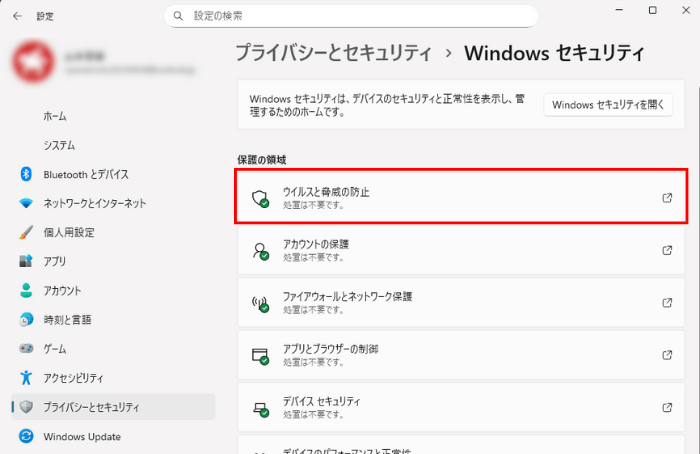Click the Windows Update sync icon
The width and height of the screenshot is (700, 454).
click(26, 436)
